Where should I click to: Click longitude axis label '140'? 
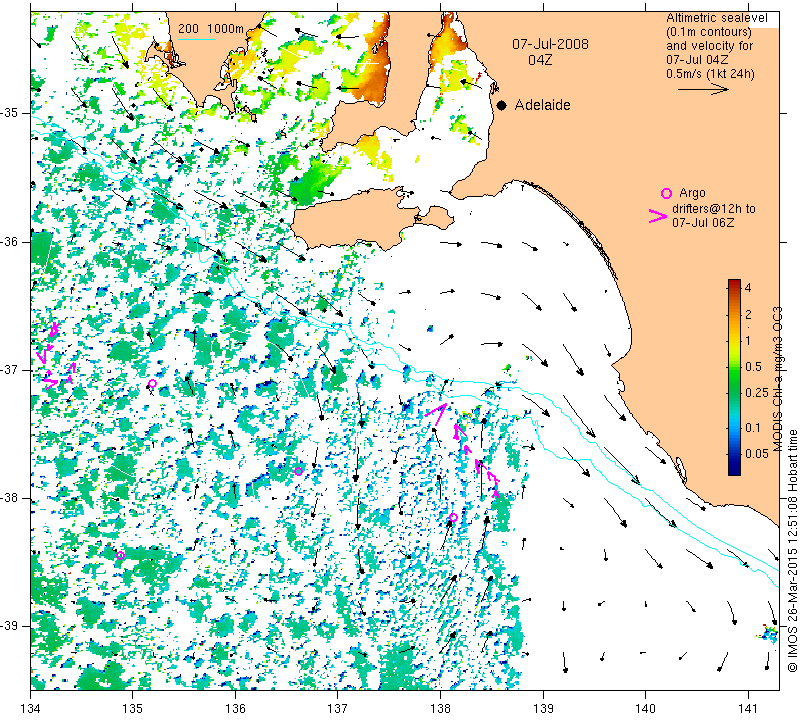point(645,709)
